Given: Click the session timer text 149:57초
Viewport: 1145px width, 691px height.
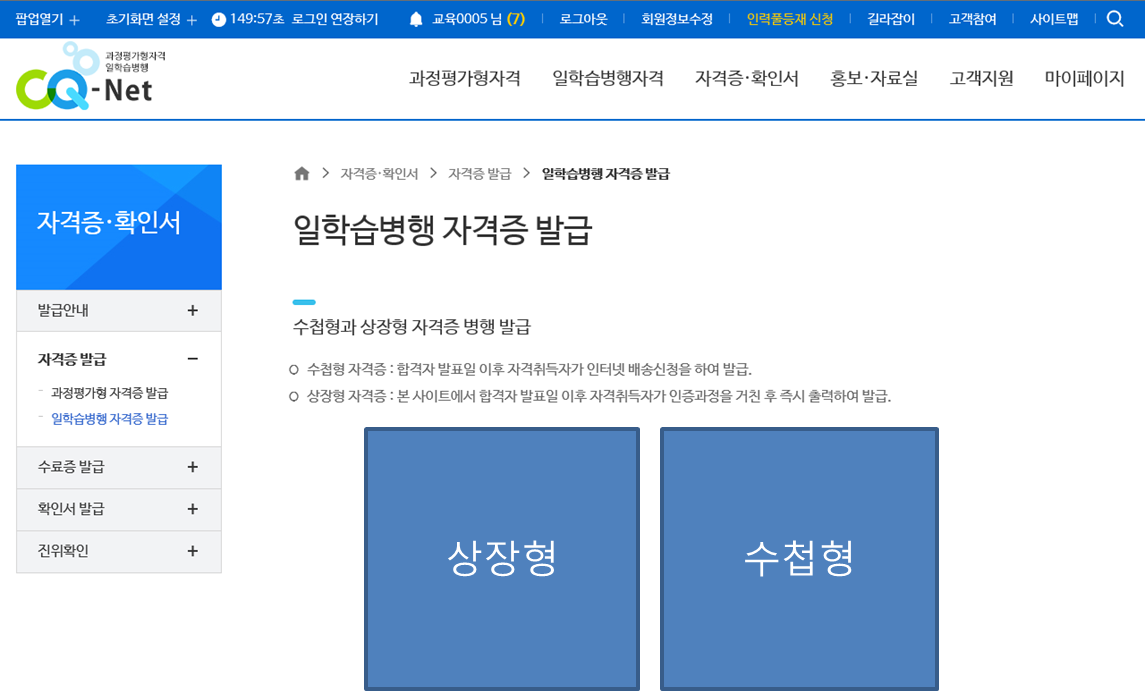Looking at the screenshot, I should tap(257, 19).
